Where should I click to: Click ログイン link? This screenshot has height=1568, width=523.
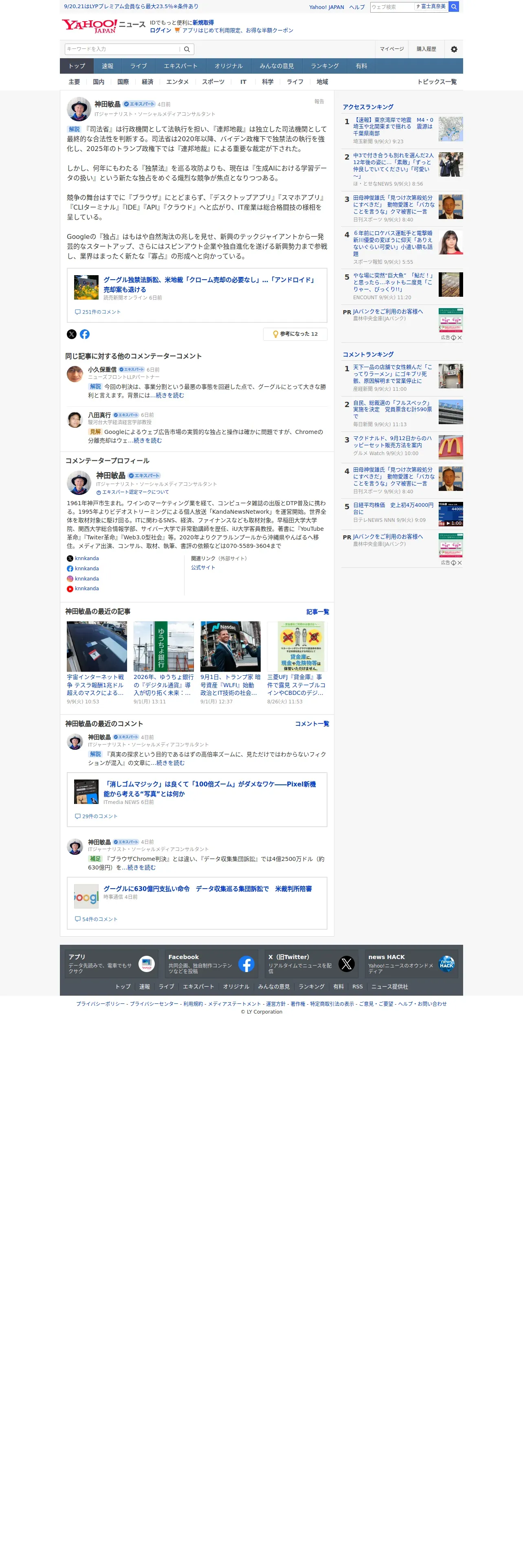tap(160, 31)
